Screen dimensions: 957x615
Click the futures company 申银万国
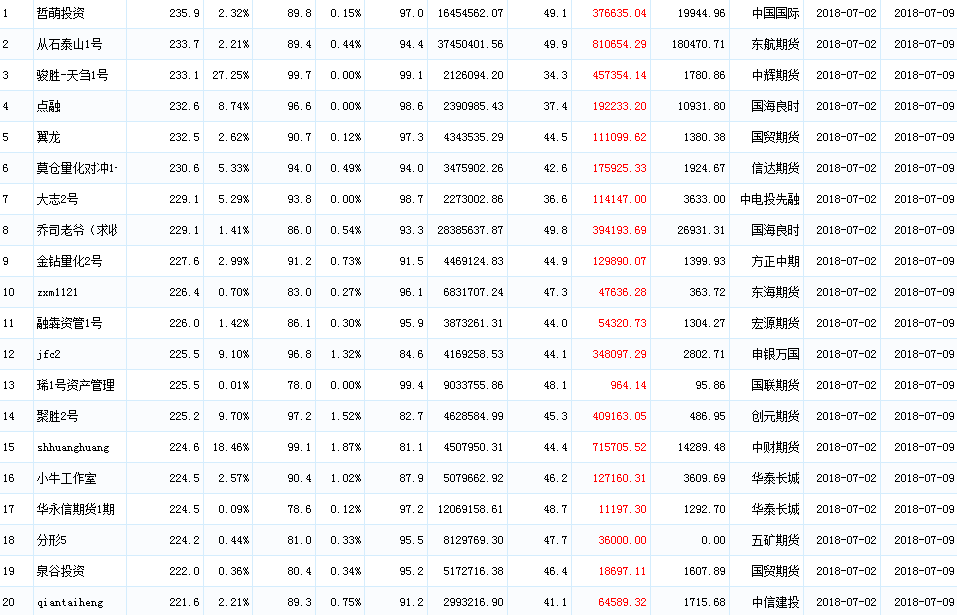[x=775, y=354]
